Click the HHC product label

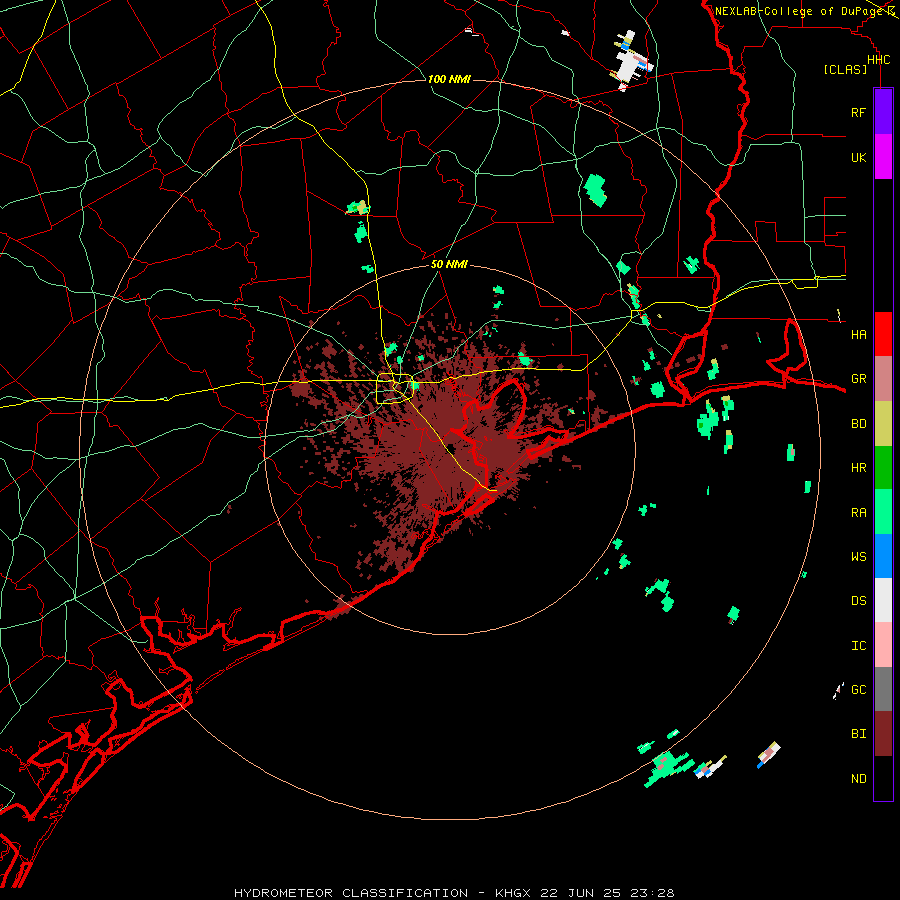tap(878, 60)
